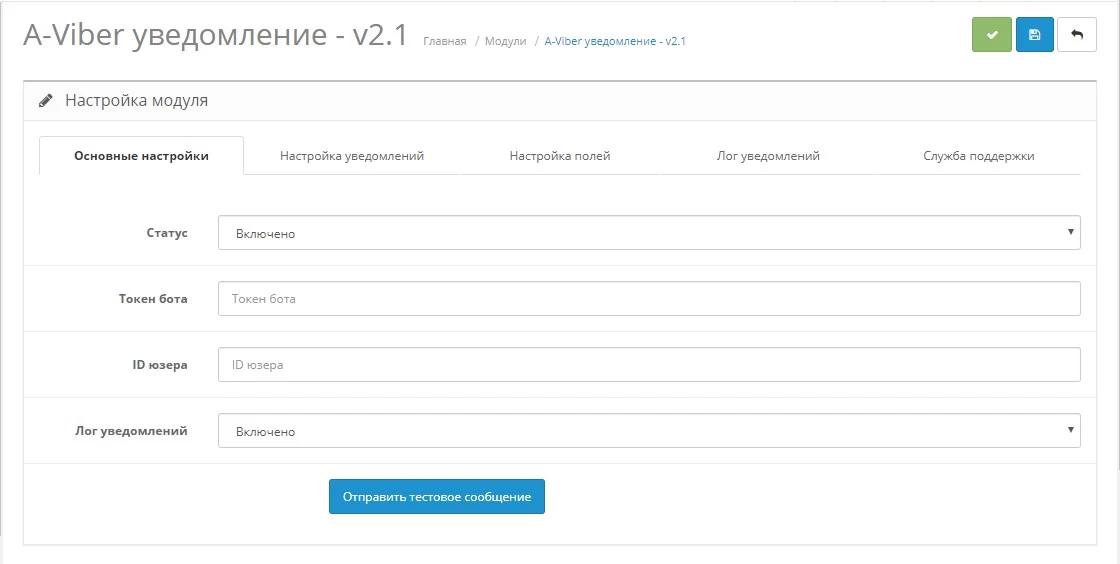This screenshot has height=564, width=1120.
Task: Switch to Основные настройки tab
Action: point(141,156)
